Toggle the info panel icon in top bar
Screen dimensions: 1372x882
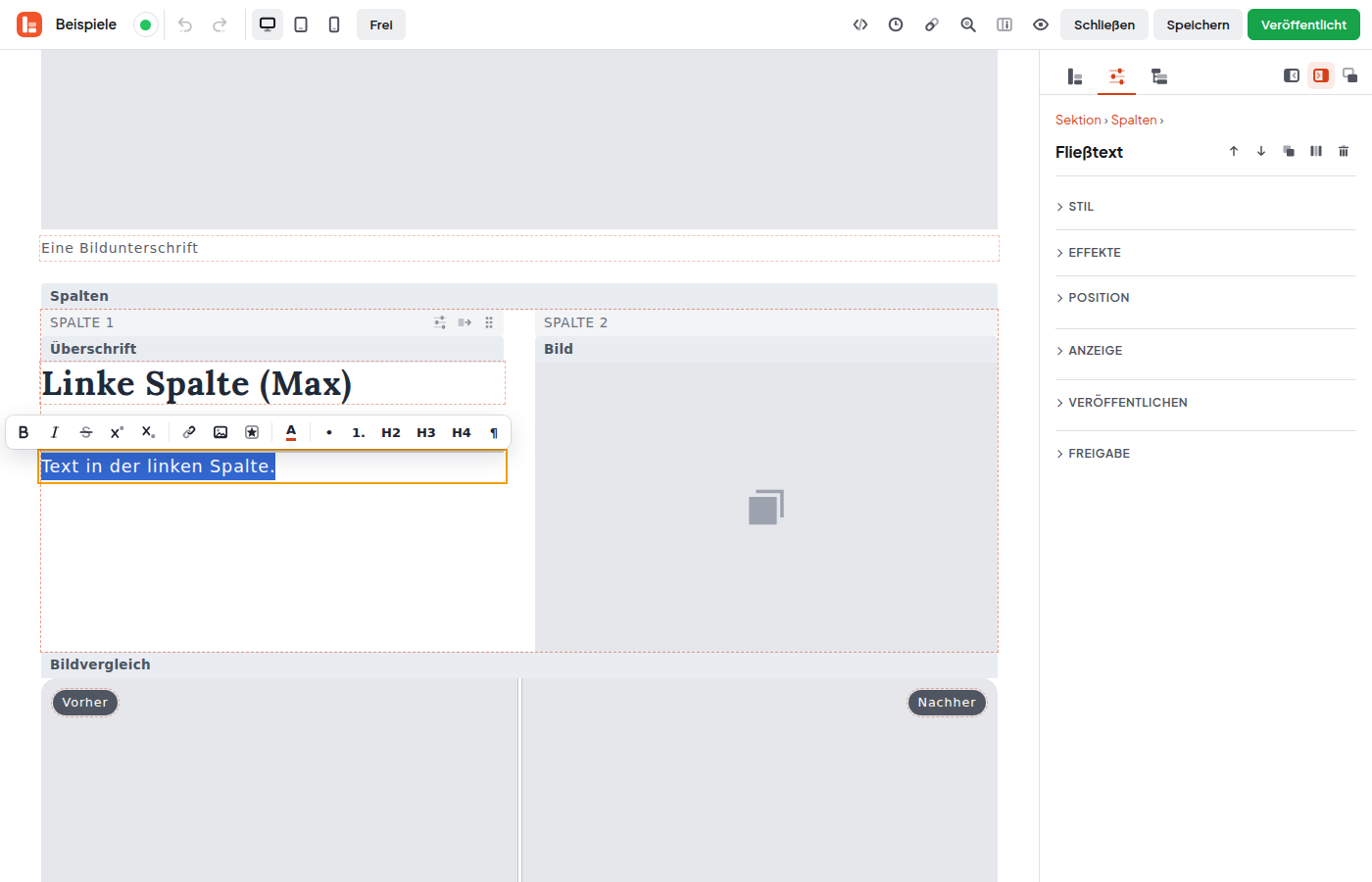click(1004, 24)
